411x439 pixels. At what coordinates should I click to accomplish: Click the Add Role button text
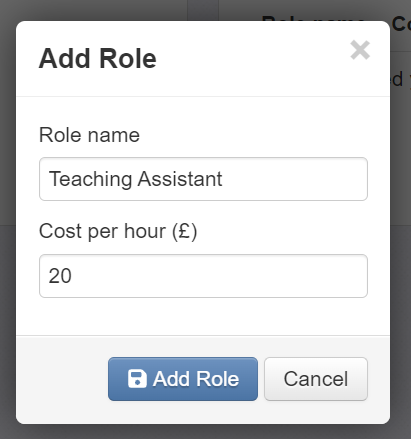(x=196, y=379)
